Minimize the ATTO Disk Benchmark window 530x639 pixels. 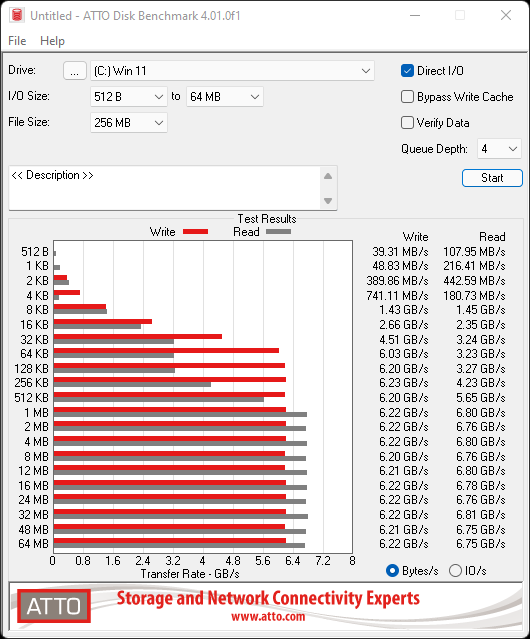tap(415, 15)
